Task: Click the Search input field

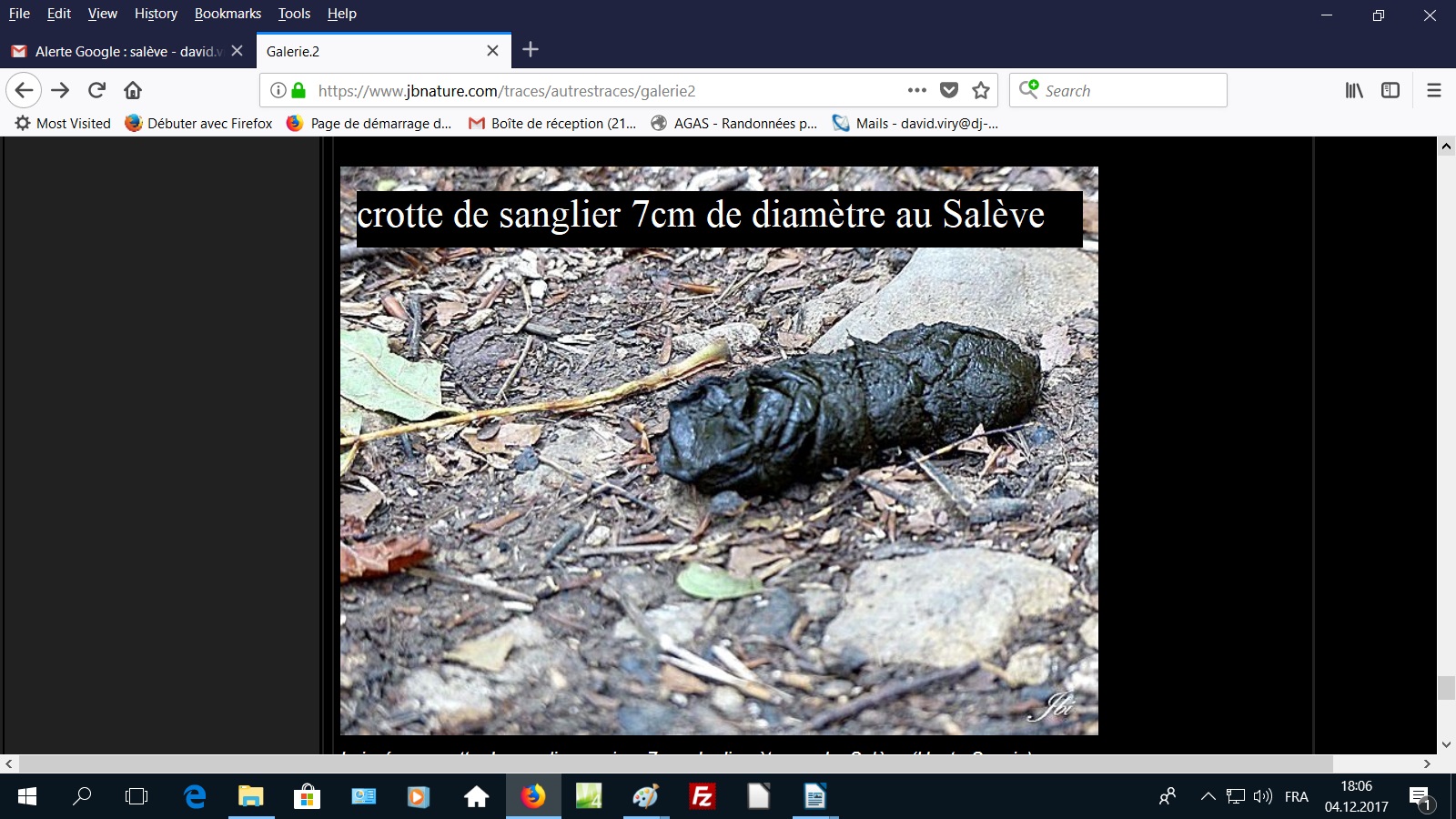Action: tap(1128, 90)
